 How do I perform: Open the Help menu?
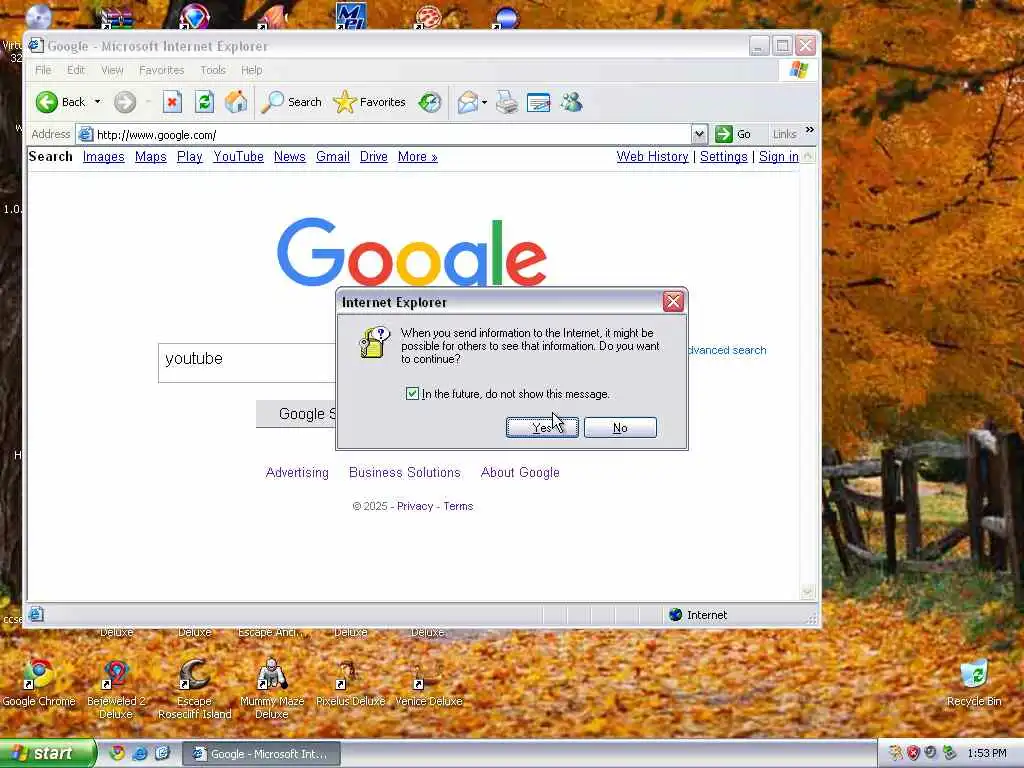pos(251,70)
